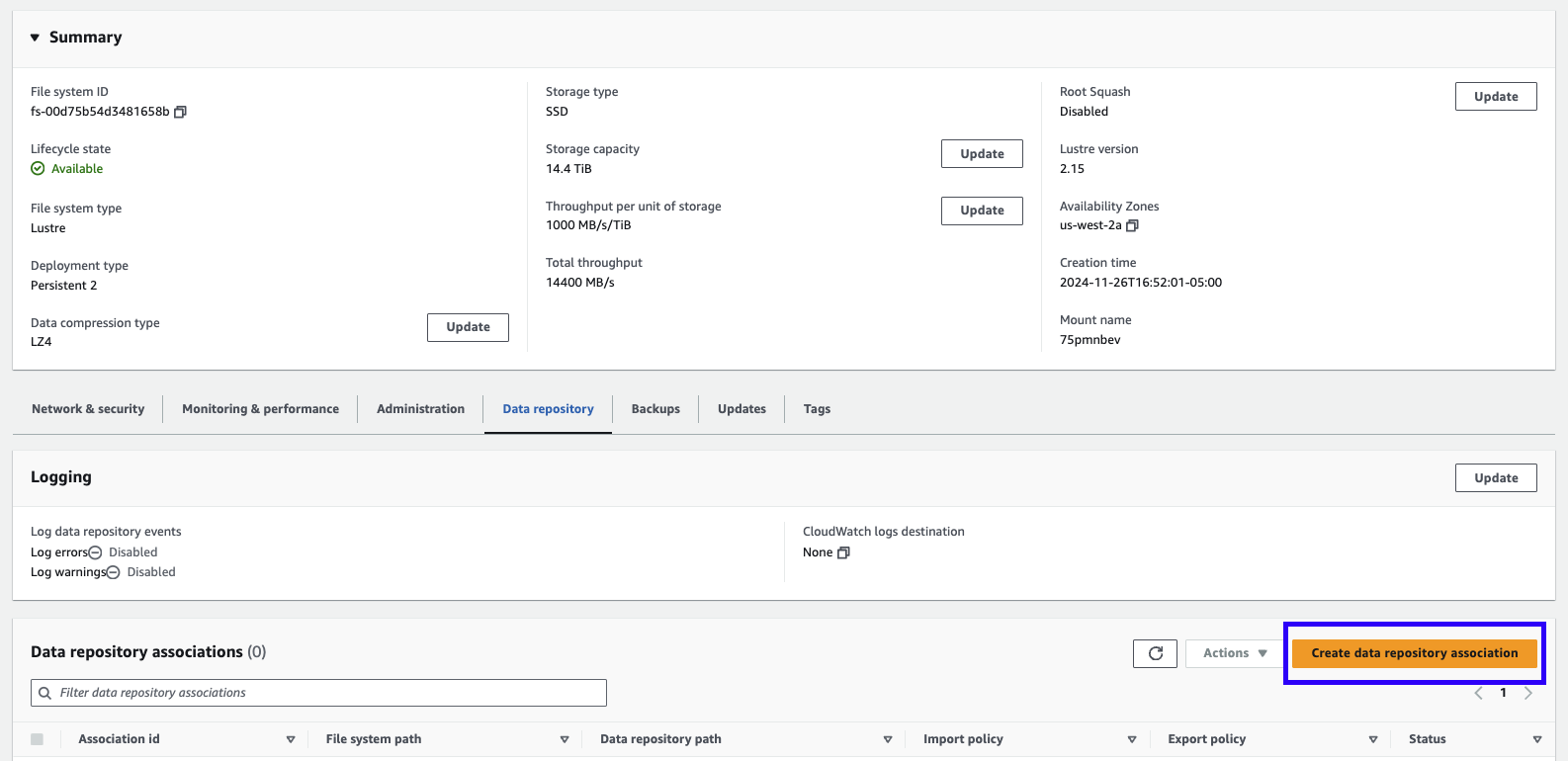Image resolution: width=1568 pixels, height=761 pixels.
Task: Open the Monitoring & performance tab
Action: tap(260, 409)
